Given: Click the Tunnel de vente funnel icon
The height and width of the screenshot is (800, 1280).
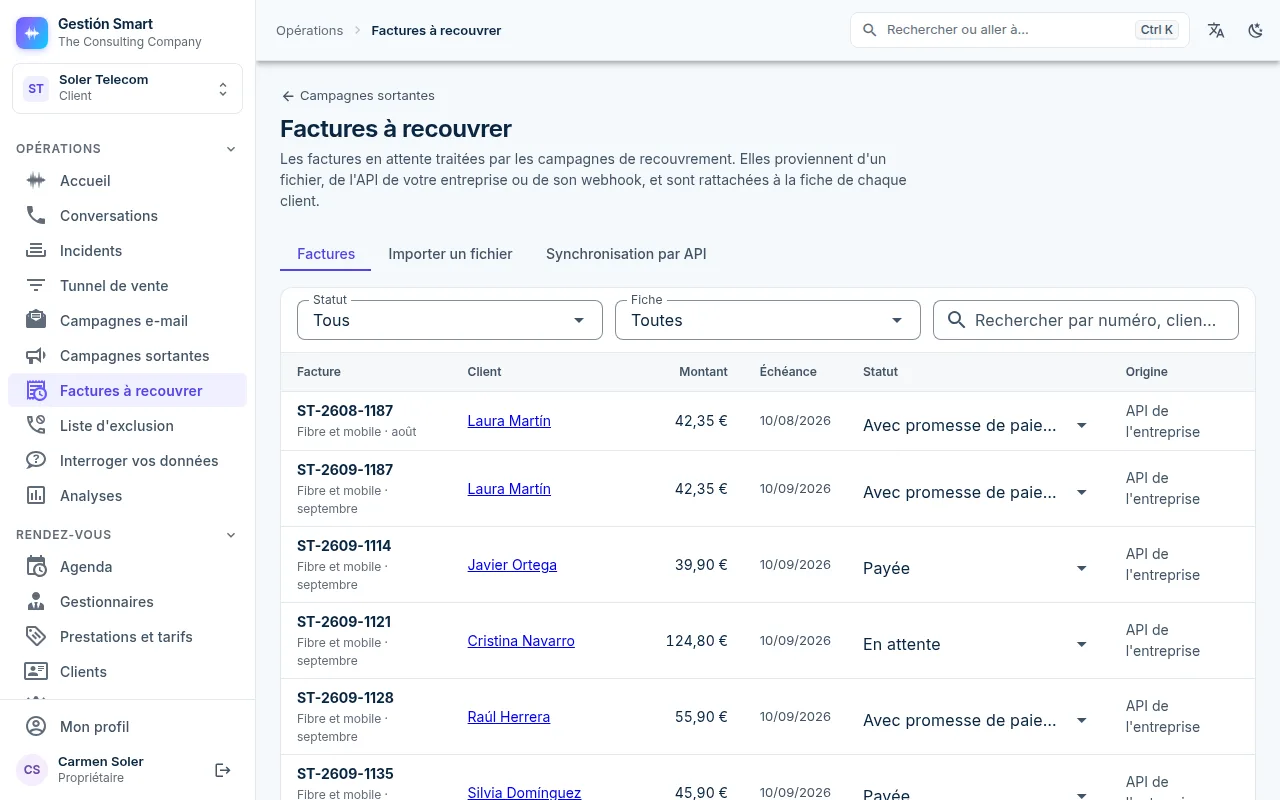Looking at the screenshot, I should (36, 286).
